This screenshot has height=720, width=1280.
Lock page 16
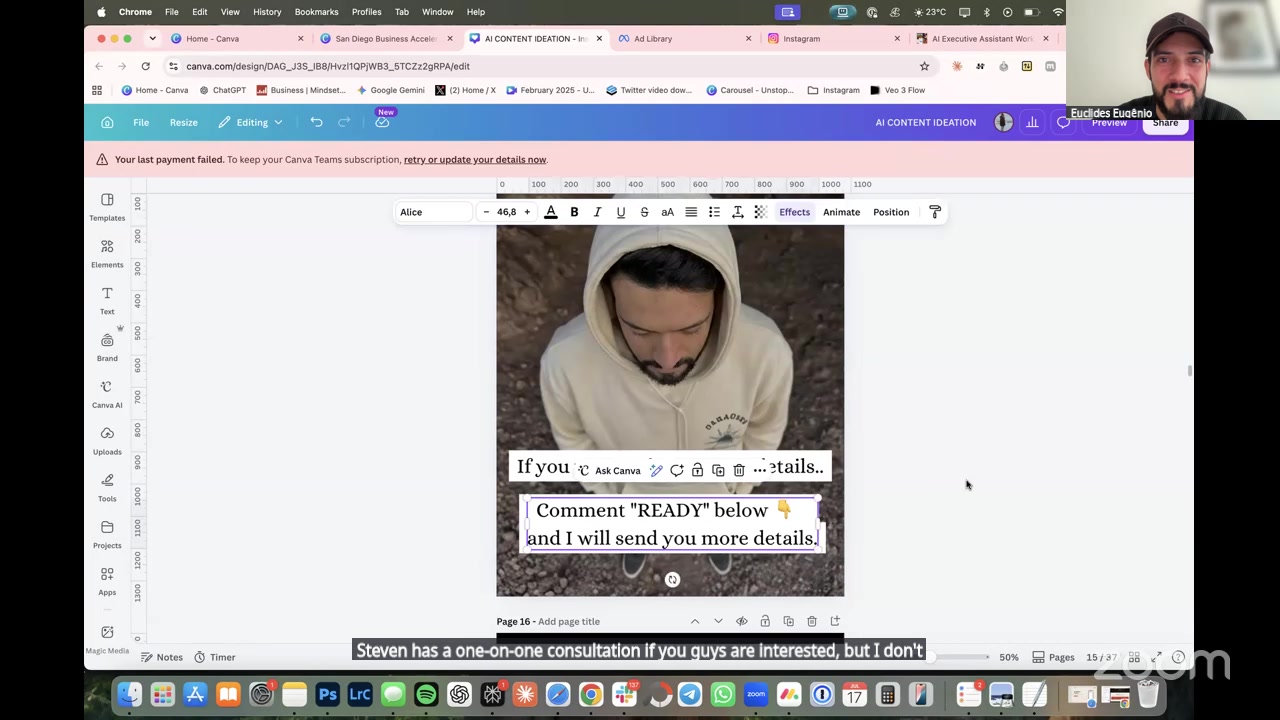click(x=765, y=622)
